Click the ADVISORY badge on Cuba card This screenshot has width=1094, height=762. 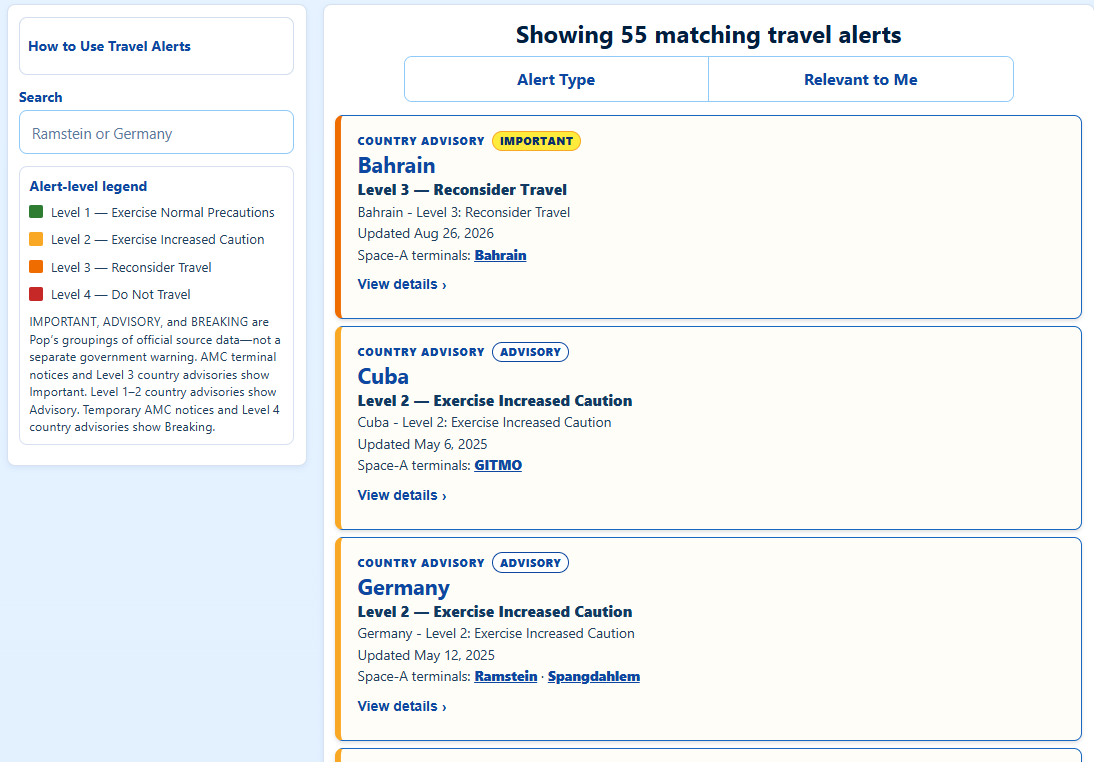tap(530, 352)
